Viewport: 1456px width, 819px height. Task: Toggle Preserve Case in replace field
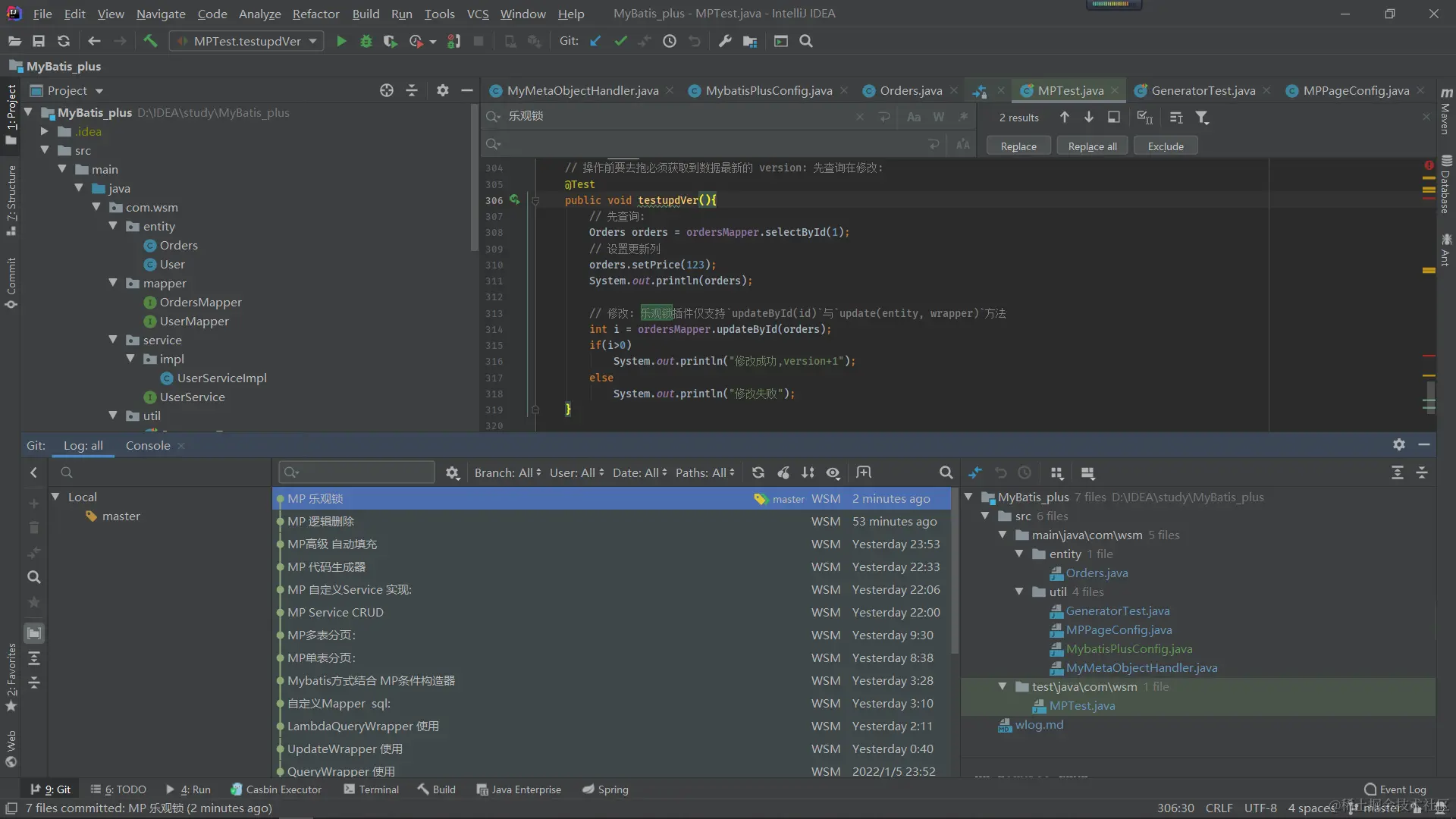(963, 144)
